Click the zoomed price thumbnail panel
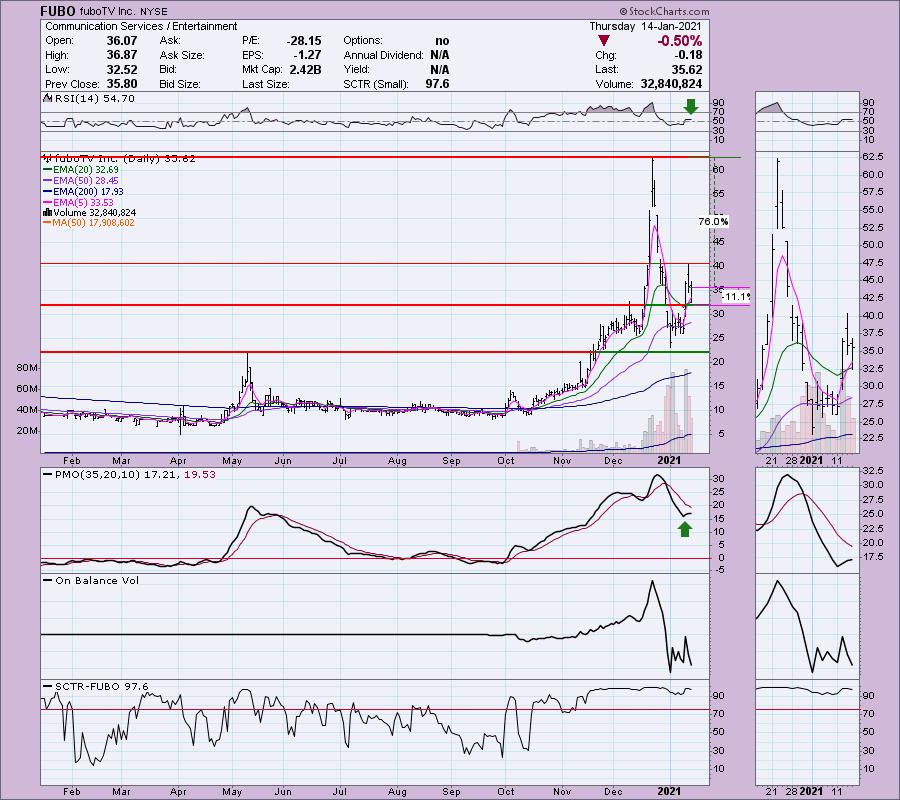Screen dimensions: 900x800 pyautogui.click(x=807, y=303)
